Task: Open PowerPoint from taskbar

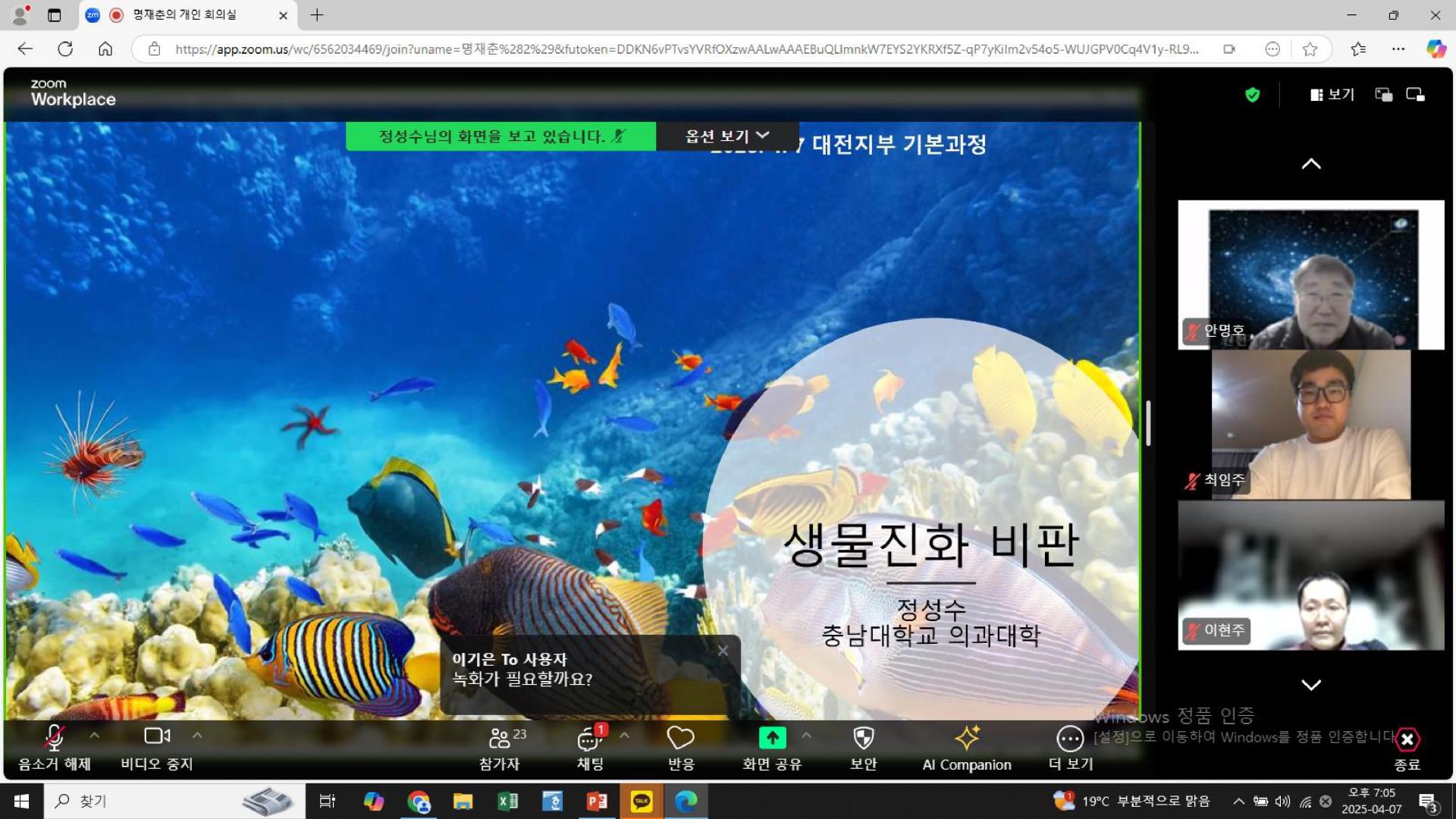Action: coord(597,801)
